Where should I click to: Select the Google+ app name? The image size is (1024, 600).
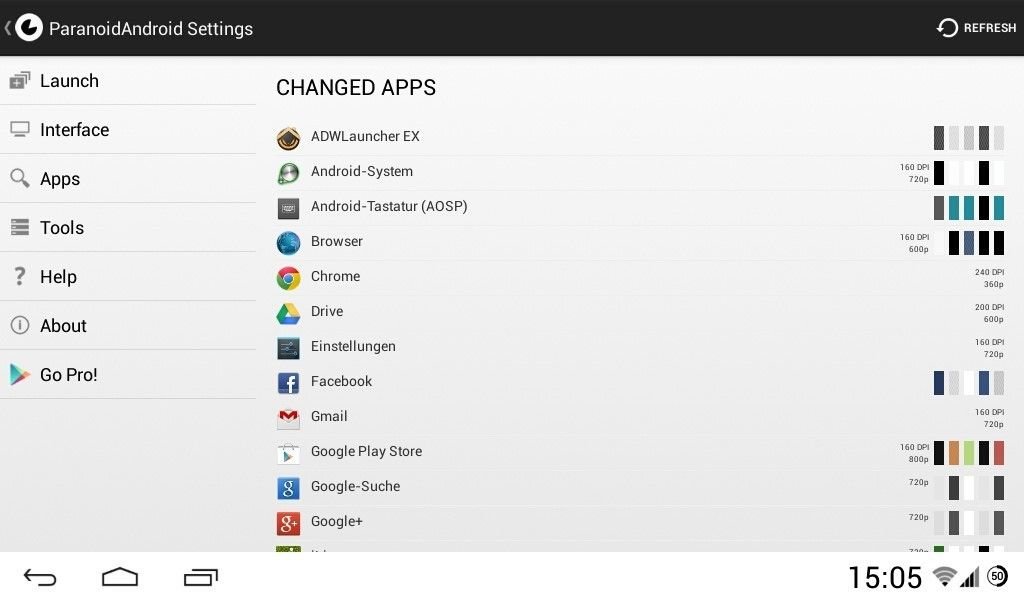336,521
